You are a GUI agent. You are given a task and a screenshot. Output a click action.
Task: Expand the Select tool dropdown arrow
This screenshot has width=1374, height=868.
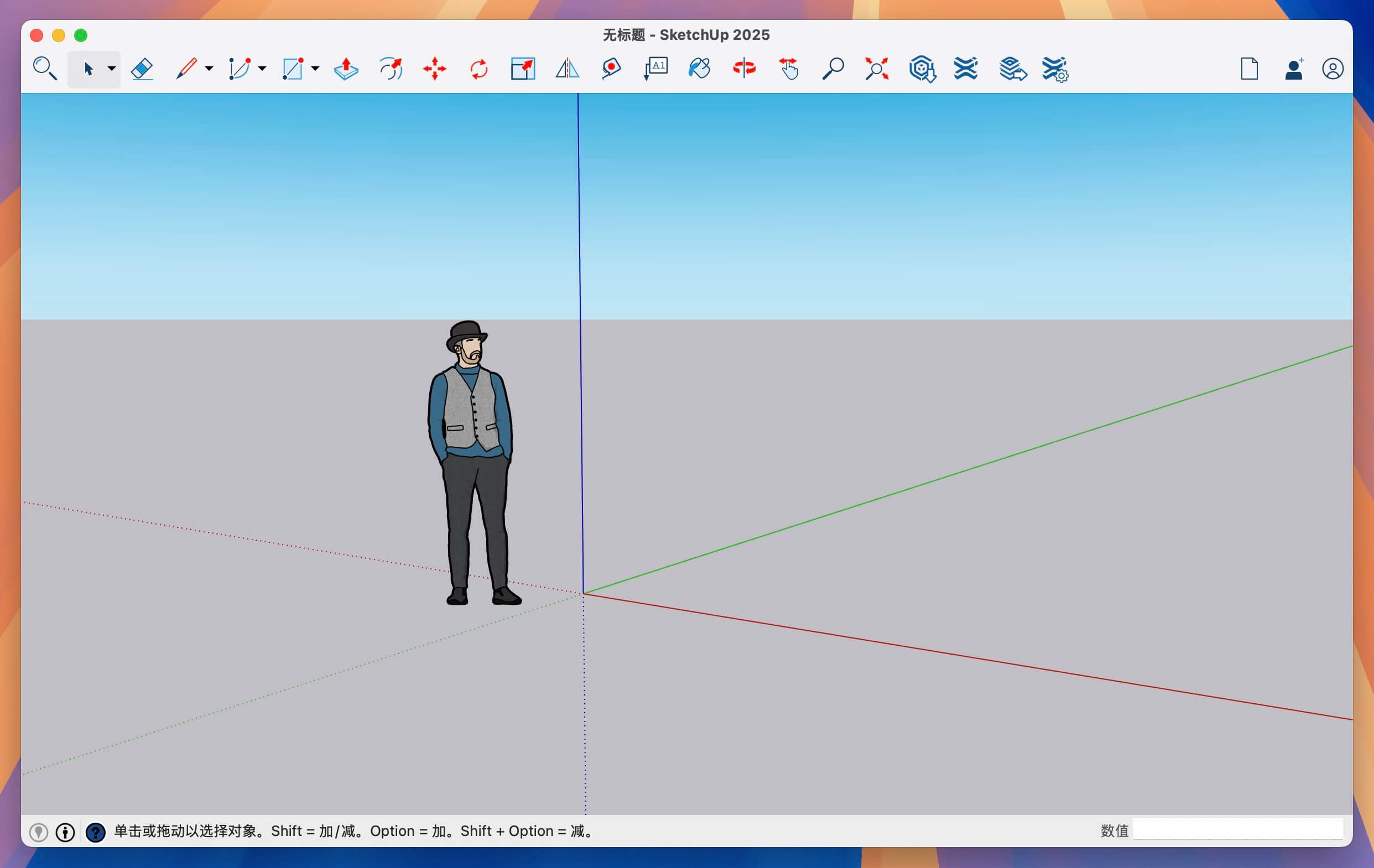tap(111, 69)
